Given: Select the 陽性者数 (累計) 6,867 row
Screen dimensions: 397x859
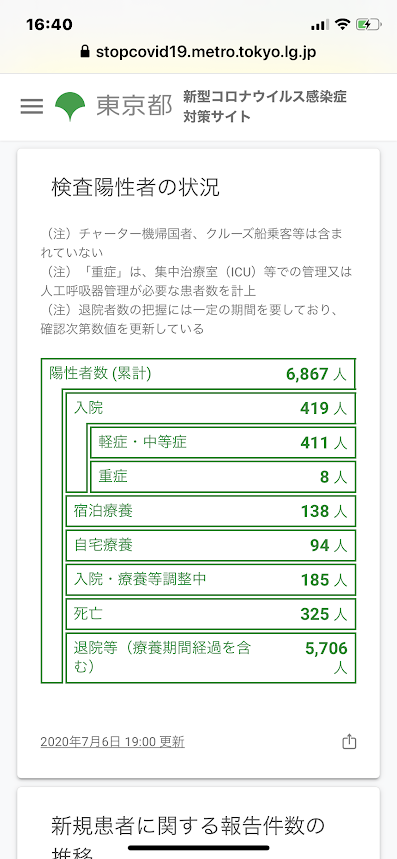Looking at the screenshot, I should (199, 374).
